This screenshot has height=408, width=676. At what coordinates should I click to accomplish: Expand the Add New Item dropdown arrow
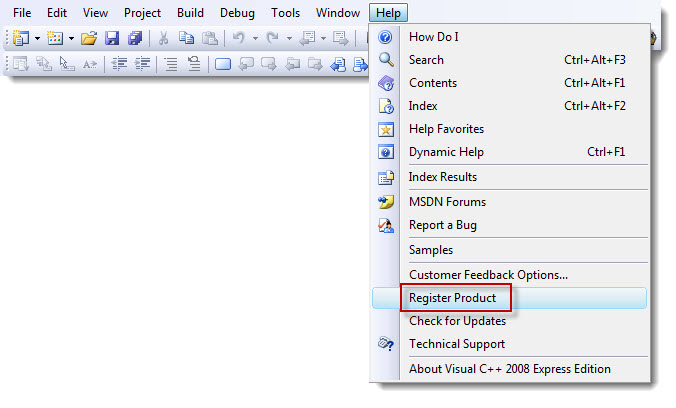pyautogui.click(x=71, y=38)
